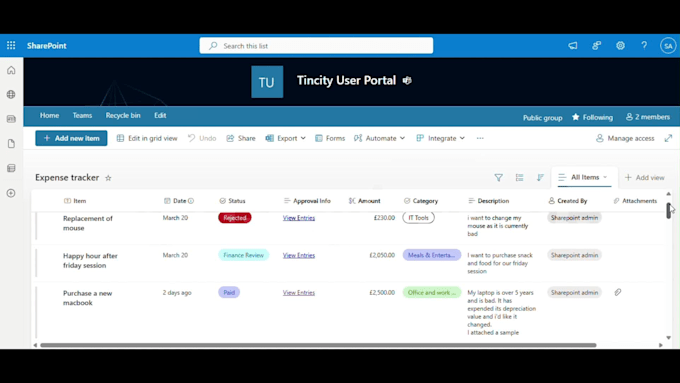The height and width of the screenshot is (383, 680).
Task: View the 2 members list
Action: (x=648, y=117)
